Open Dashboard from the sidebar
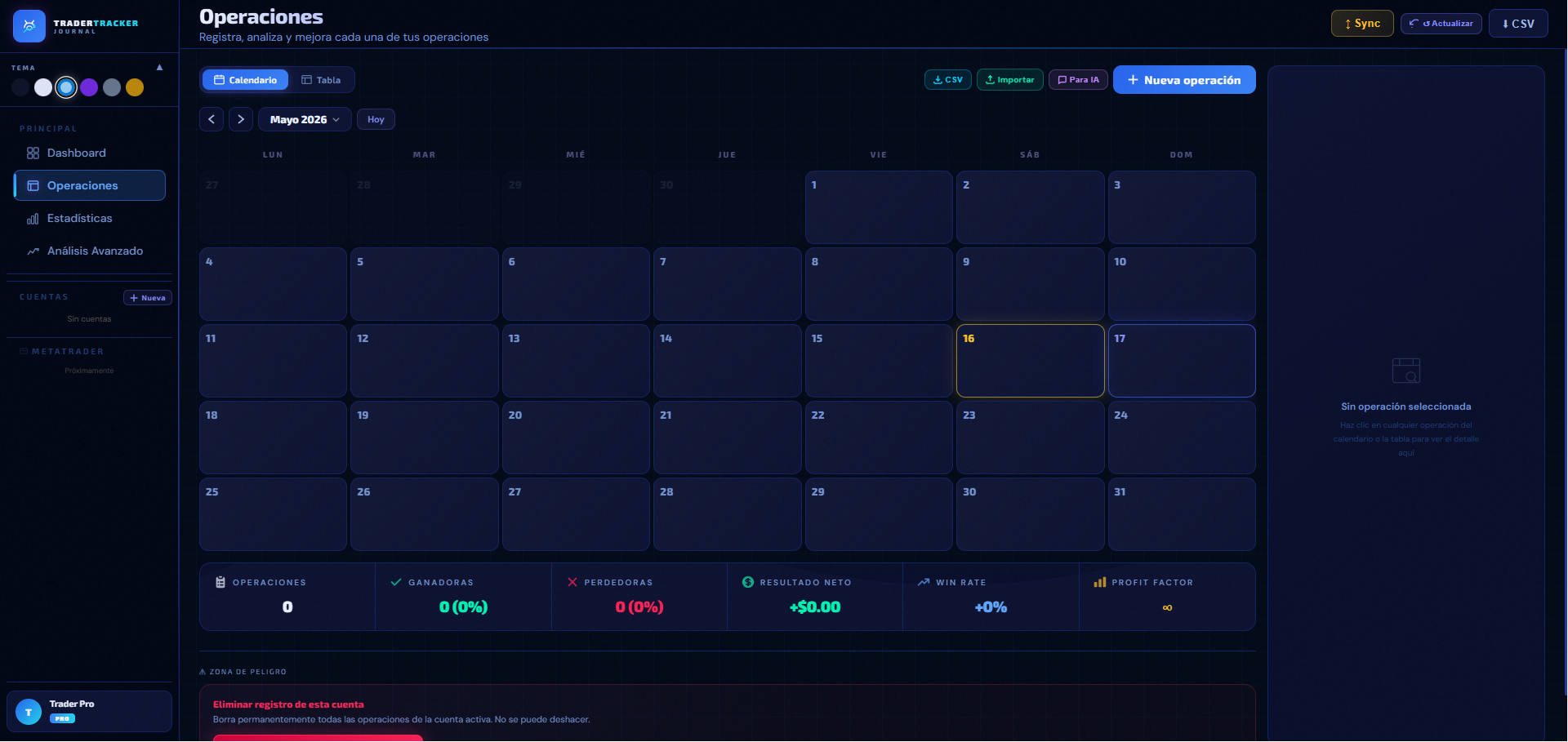The height and width of the screenshot is (742, 1568). [x=90, y=153]
